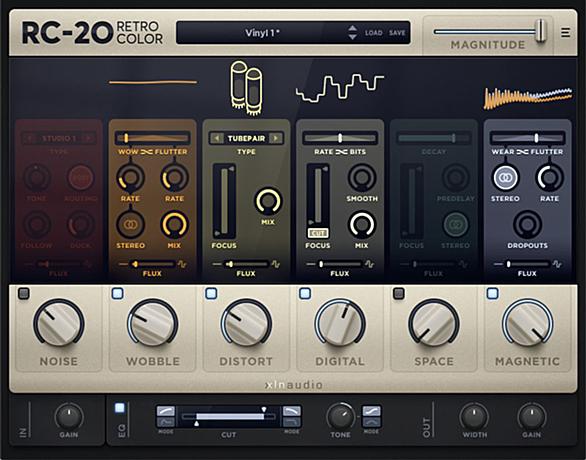Click the Magnitude slider handle
This screenshot has height=460, width=586.
[x=540, y=31]
